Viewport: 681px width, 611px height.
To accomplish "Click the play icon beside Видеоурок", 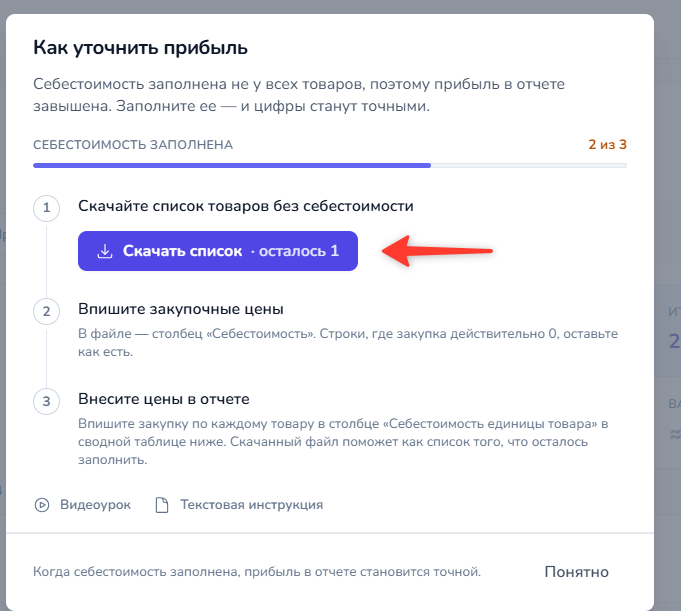I will click(42, 505).
